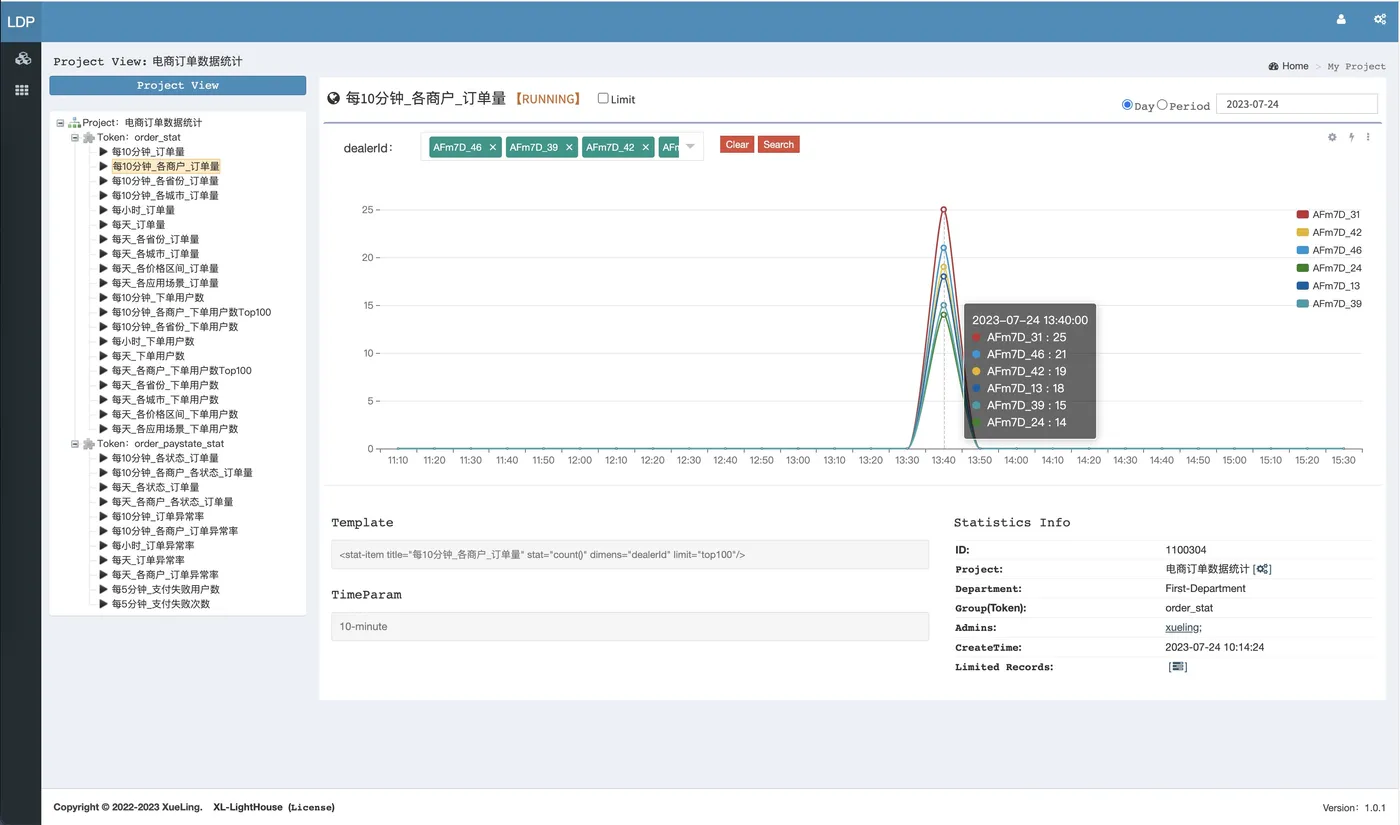Select the Day radio button
This screenshot has height=825, width=1400.
pyautogui.click(x=1128, y=104)
